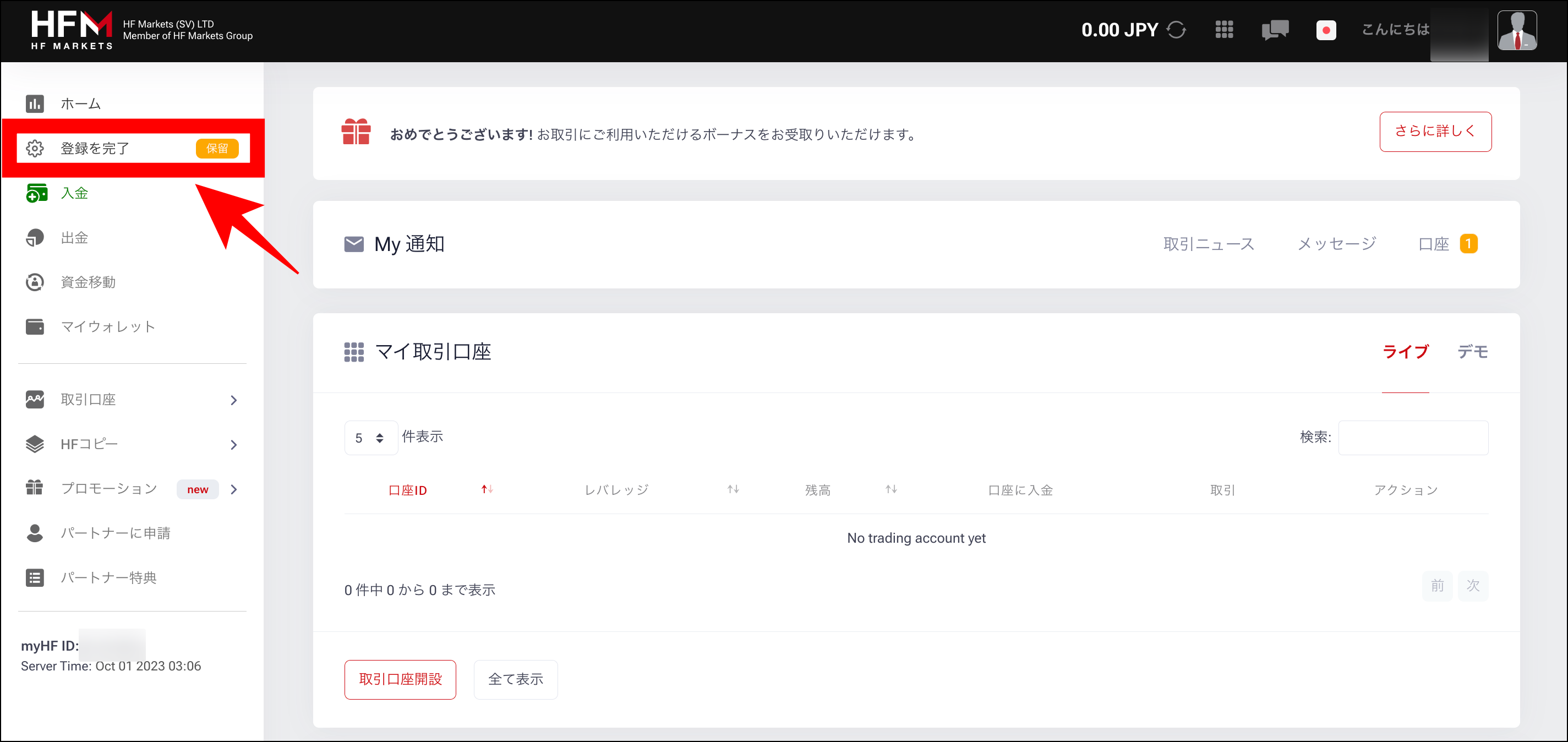Open the ホーム navigation icon

click(x=35, y=103)
